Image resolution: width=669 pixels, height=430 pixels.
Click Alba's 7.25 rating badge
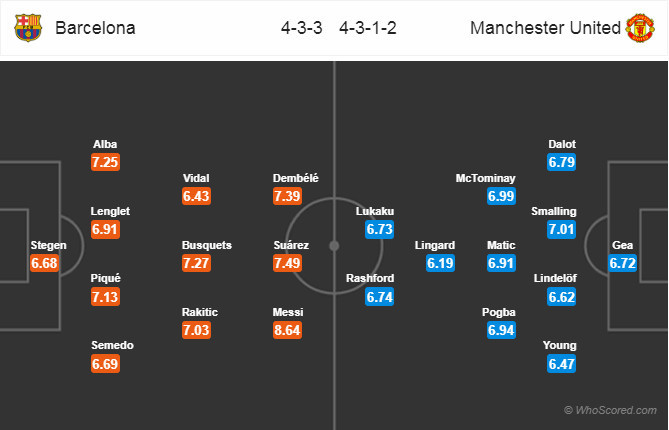(106, 163)
